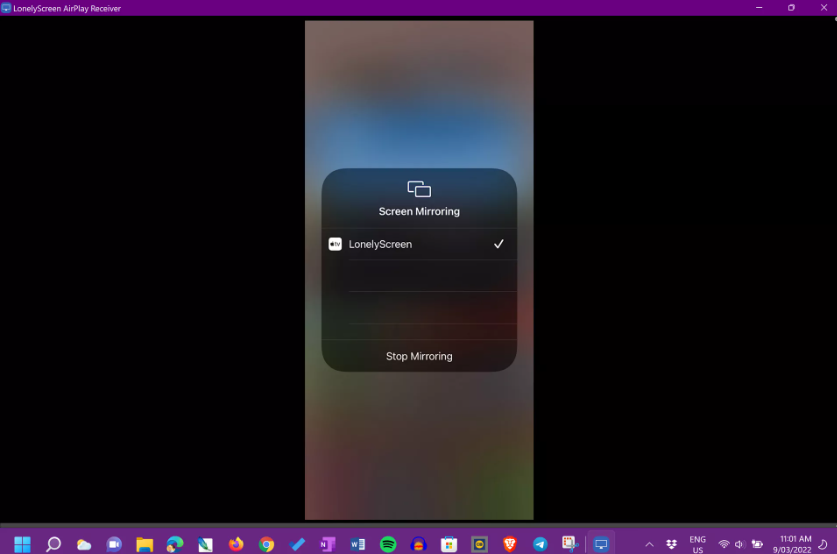Launch Teams Chat from the taskbar

click(x=114, y=544)
